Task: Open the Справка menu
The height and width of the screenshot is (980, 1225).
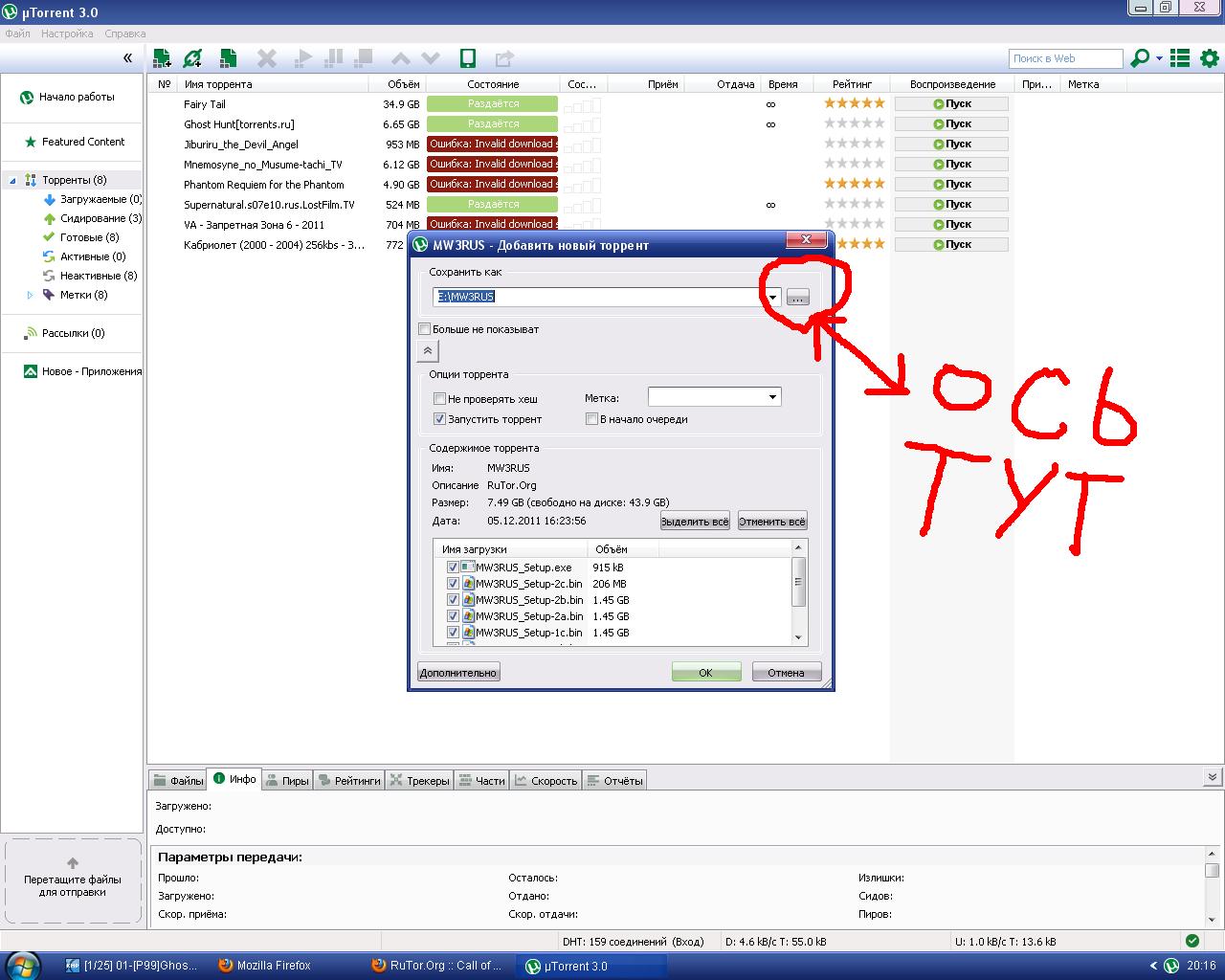Action: pos(125,33)
